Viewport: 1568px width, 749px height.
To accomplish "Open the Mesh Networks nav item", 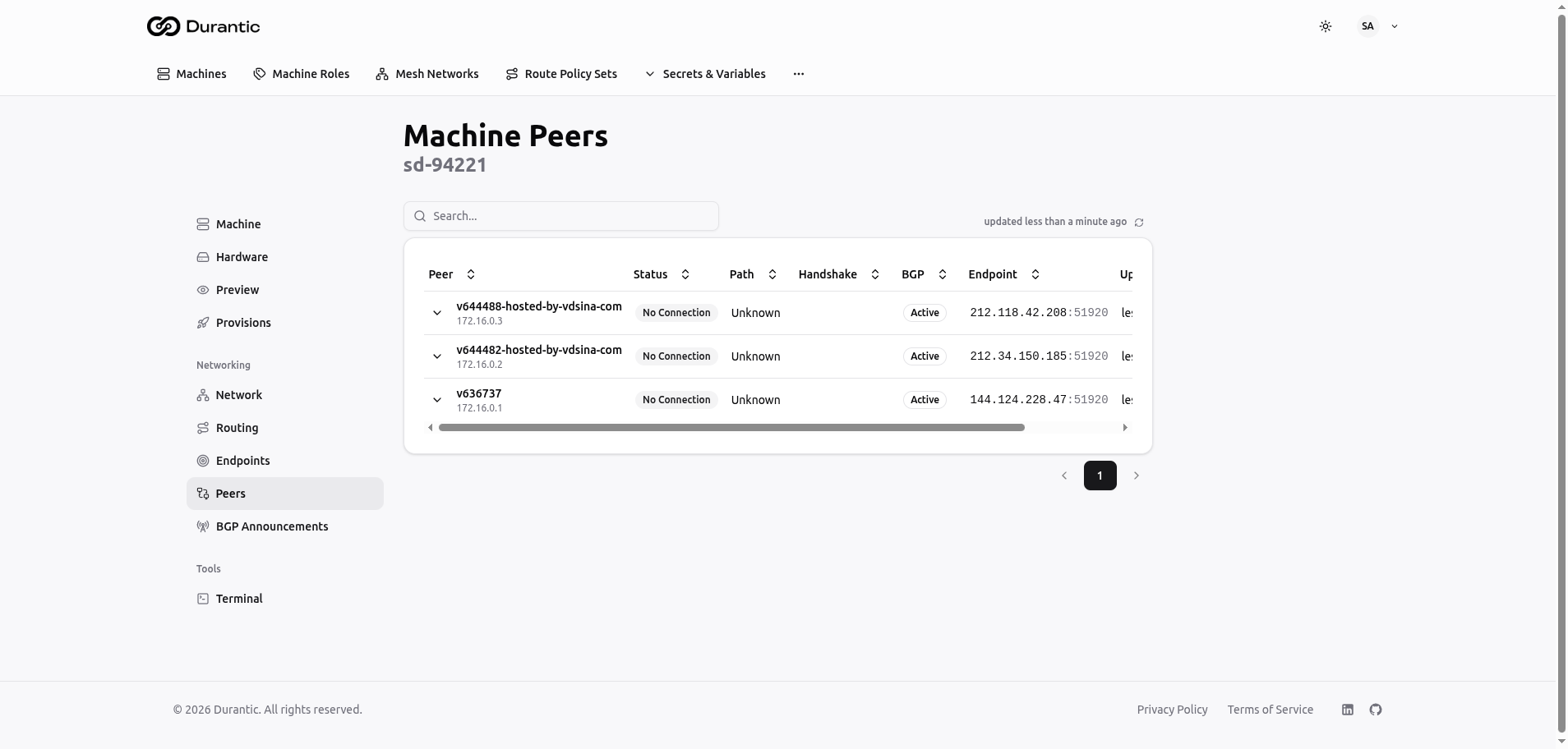I will (427, 74).
